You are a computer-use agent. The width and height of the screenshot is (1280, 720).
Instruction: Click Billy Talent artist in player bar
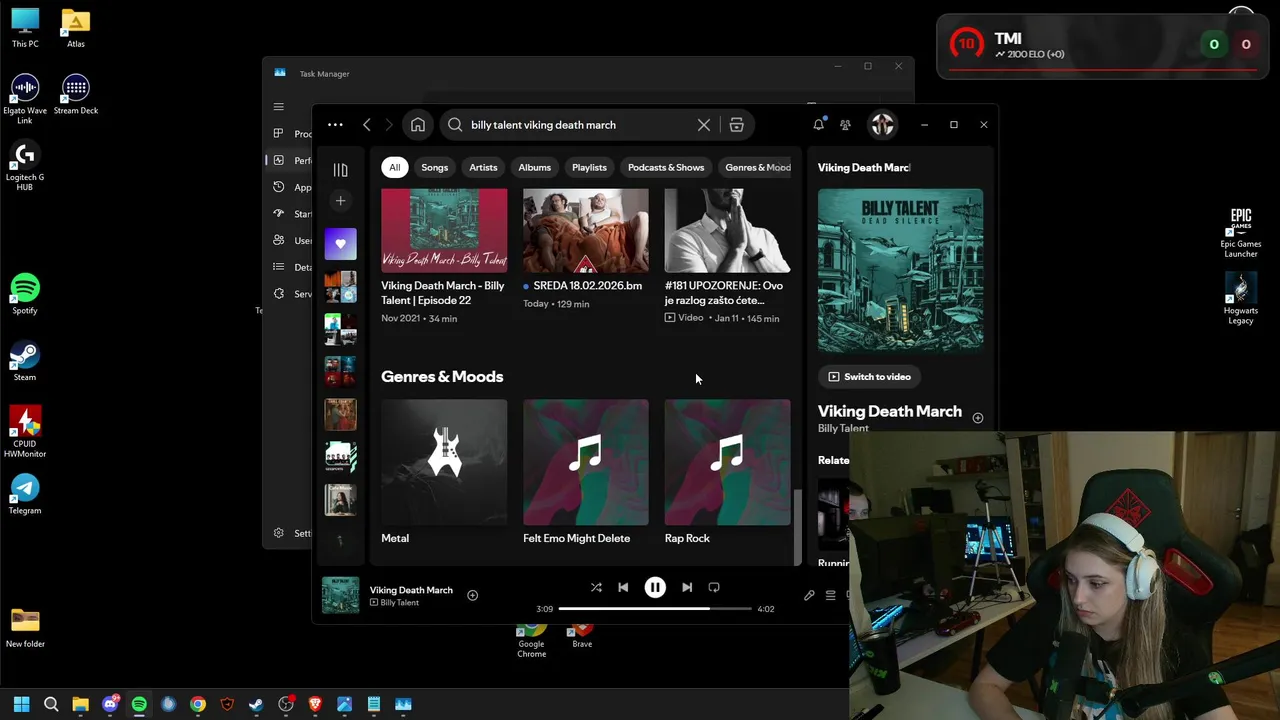click(400, 603)
